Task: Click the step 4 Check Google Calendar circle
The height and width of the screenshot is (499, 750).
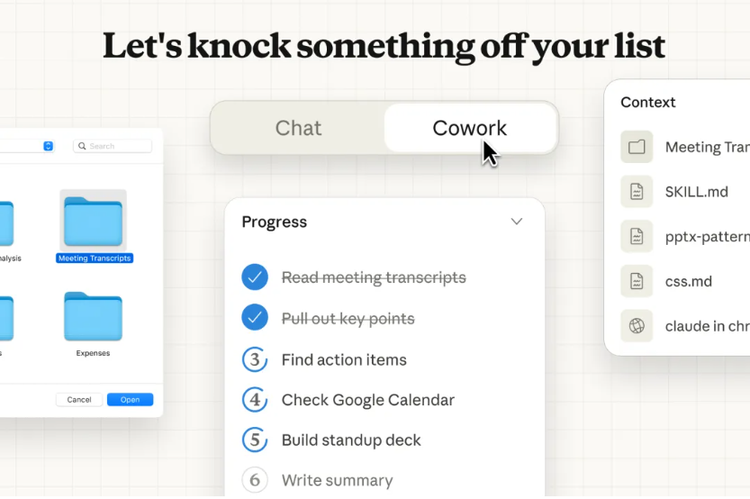Action: tap(255, 400)
